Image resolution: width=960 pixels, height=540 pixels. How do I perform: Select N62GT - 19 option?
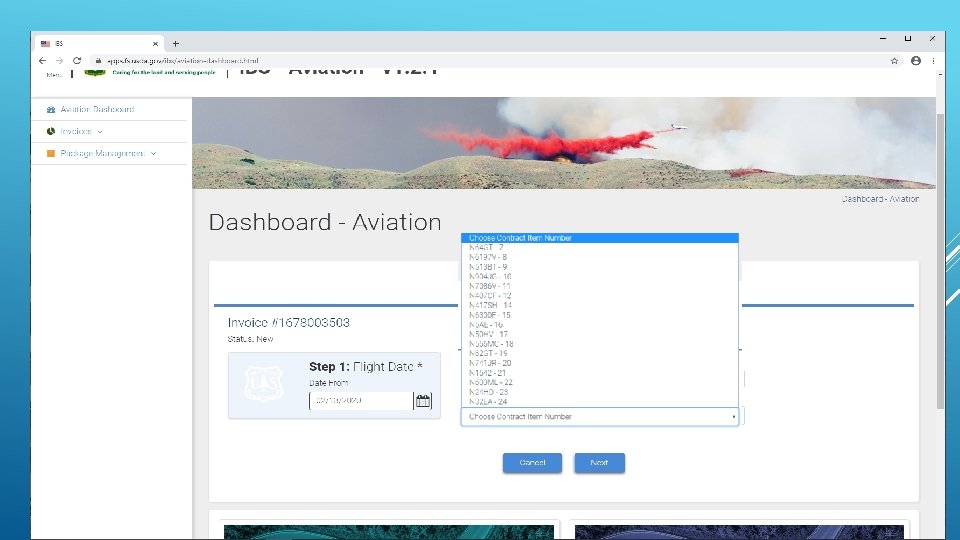coord(599,353)
